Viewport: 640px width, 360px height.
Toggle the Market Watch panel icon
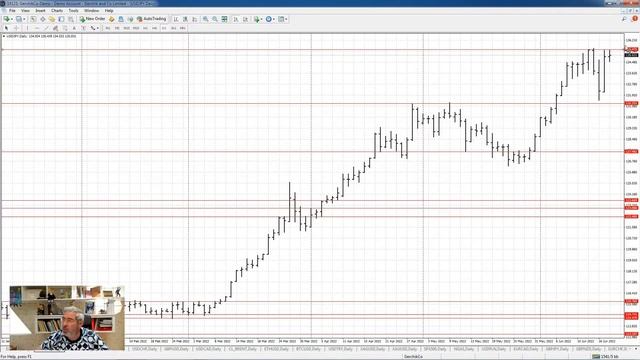(33, 19)
